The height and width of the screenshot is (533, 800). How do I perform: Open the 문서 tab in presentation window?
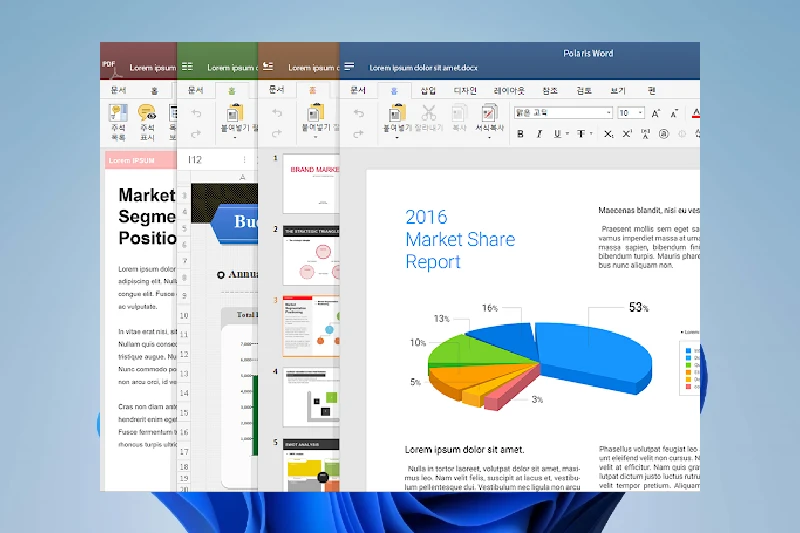(276, 89)
